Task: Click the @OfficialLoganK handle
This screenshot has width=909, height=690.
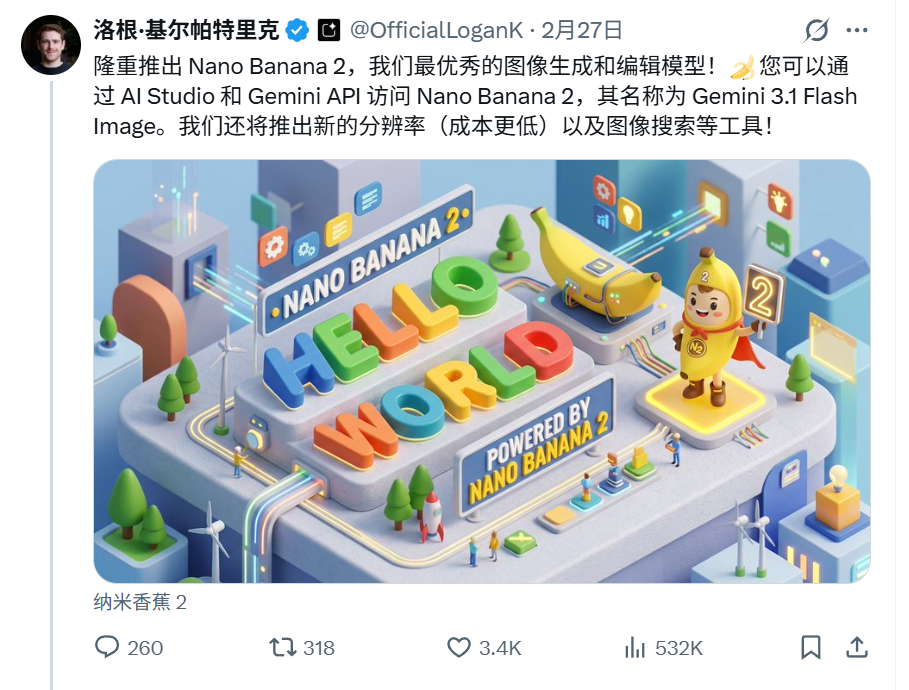Action: tap(437, 30)
